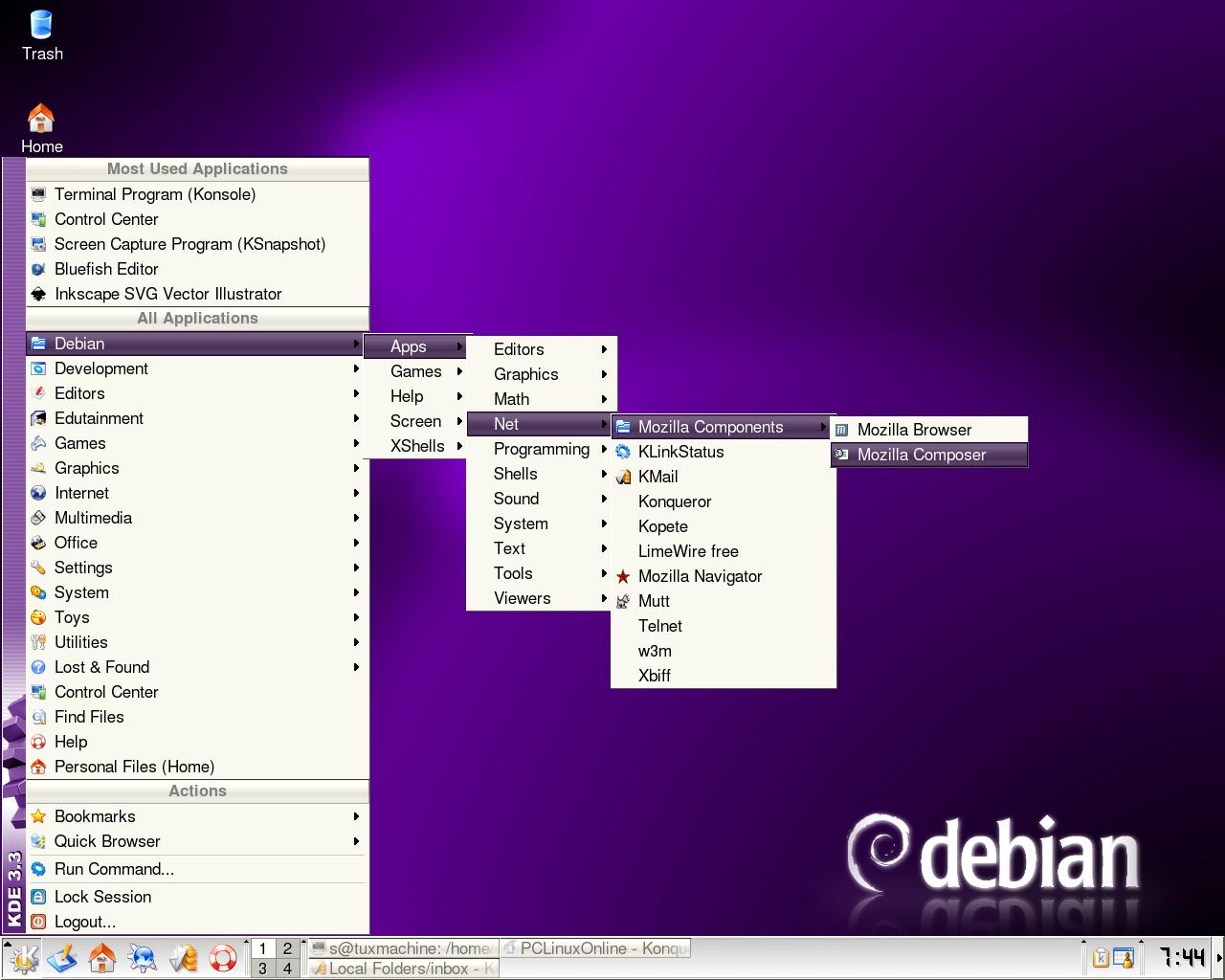Image resolution: width=1225 pixels, height=980 pixels.
Task: Select Xbiff in the Net menu
Action: (724, 676)
